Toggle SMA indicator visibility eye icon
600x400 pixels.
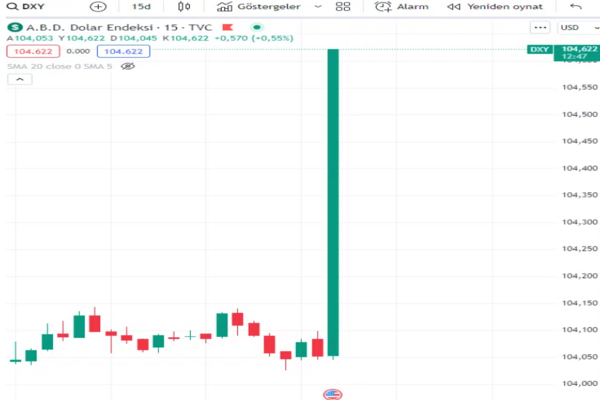click(x=127, y=67)
